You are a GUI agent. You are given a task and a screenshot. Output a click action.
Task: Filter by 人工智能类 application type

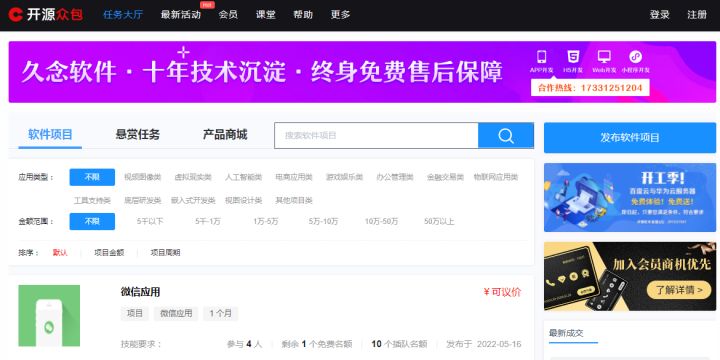tap(243, 177)
